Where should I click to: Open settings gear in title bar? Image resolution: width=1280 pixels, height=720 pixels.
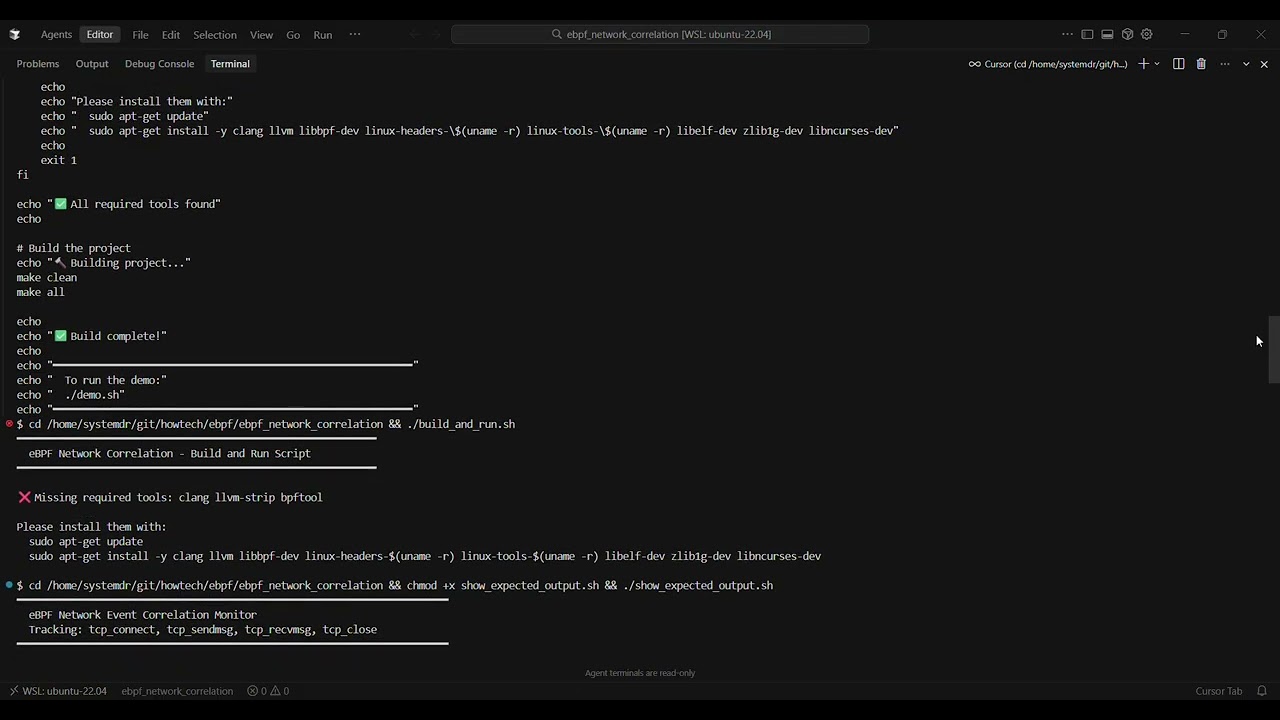click(x=1147, y=34)
